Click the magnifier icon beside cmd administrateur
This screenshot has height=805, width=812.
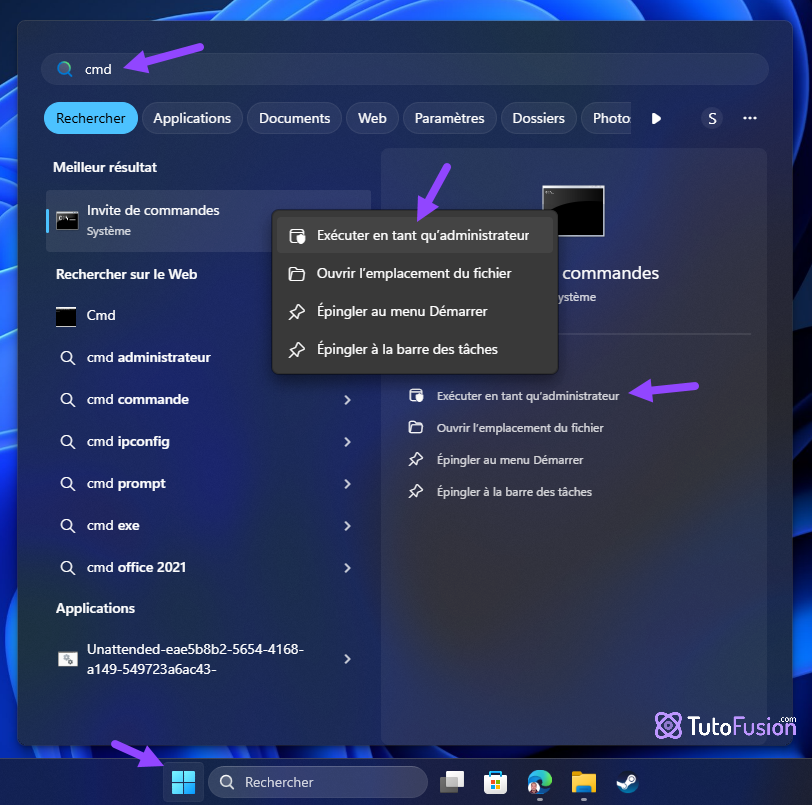67,357
